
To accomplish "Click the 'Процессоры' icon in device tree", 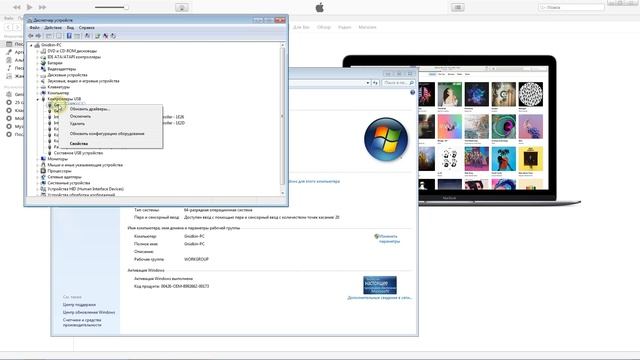I will (43, 171).
